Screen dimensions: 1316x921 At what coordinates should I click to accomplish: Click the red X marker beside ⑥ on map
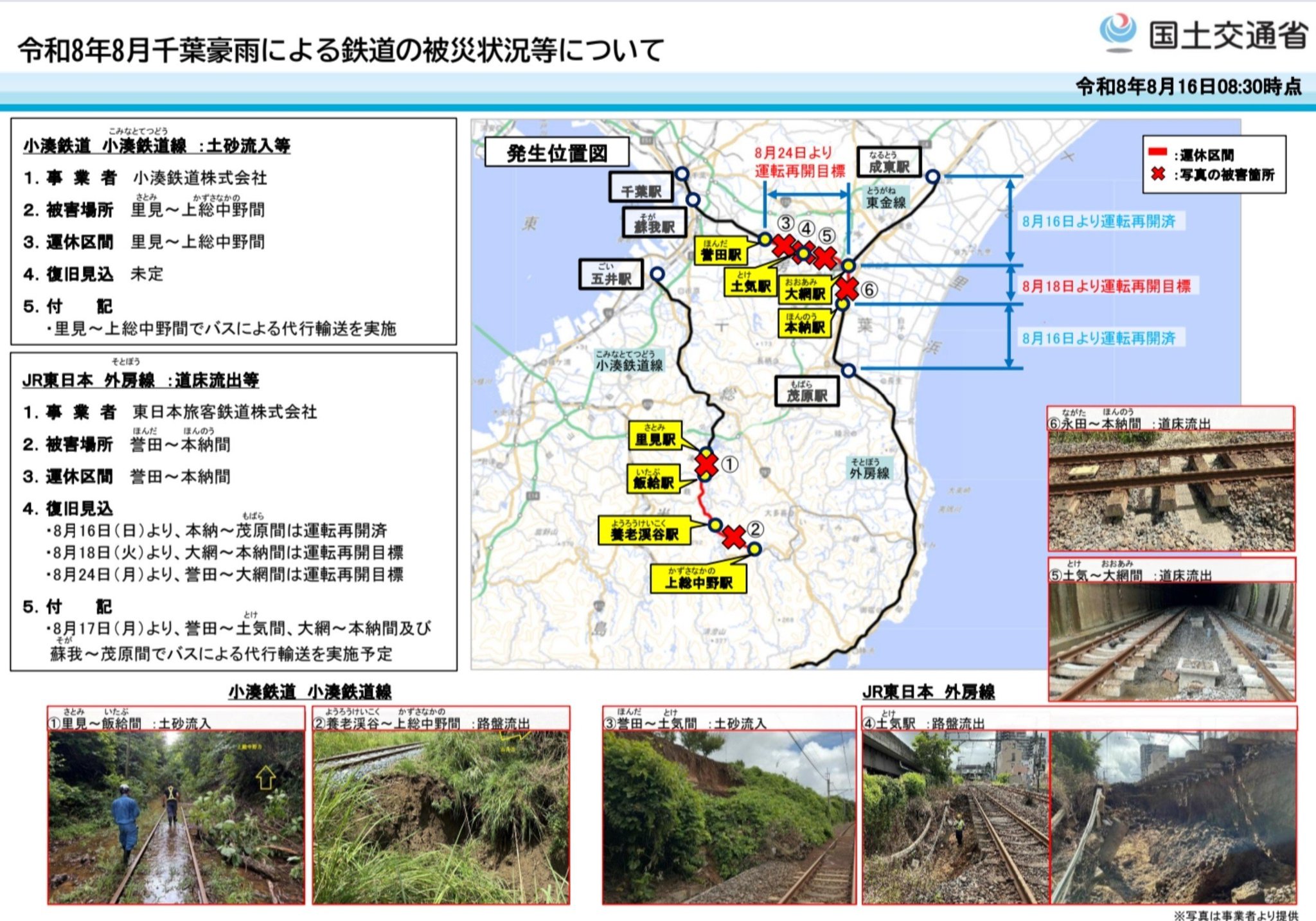pyautogui.click(x=847, y=289)
